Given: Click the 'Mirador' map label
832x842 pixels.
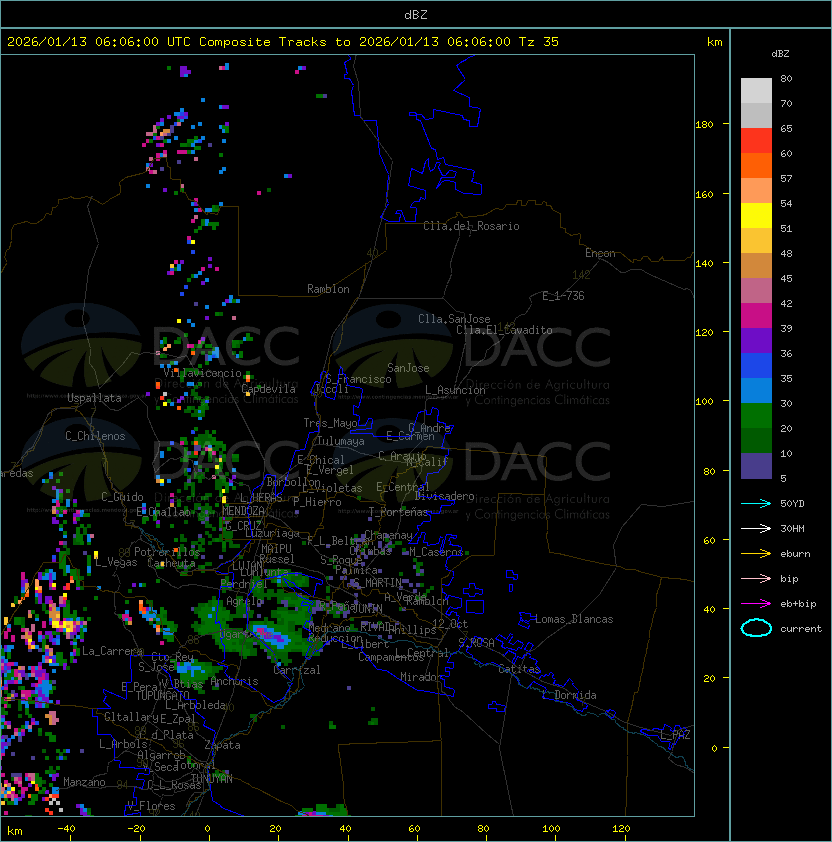Looking at the screenshot, I should click(x=422, y=677).
